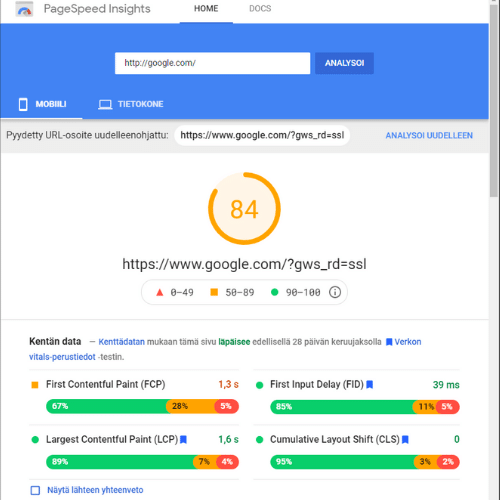Click the vertical page scrollbar thumb
Screen dimensions: 500x500
(x=494, y=100)
